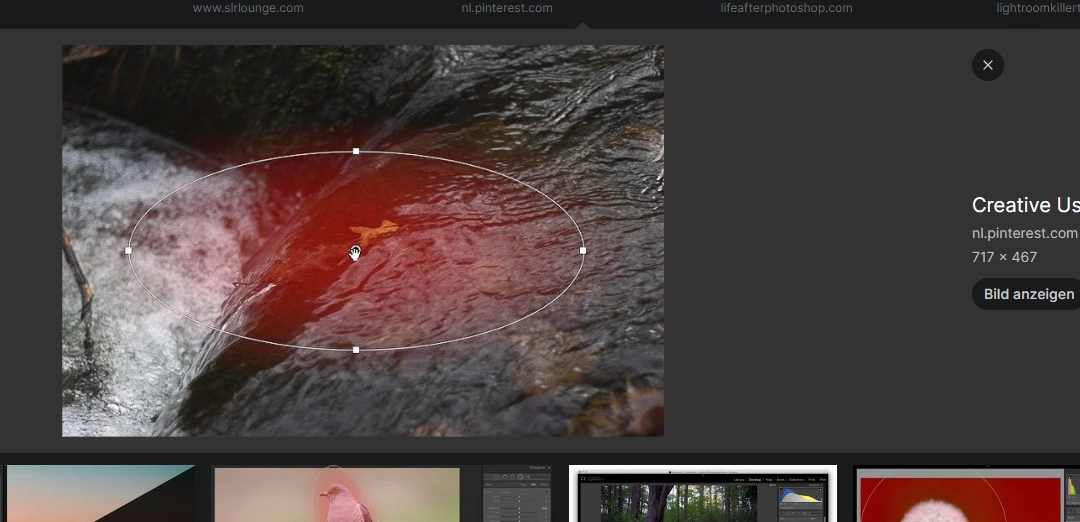Viewport: 1080px width, 522px height.
Task: Open the forest Lightroom screenshot thumbnail
Action: pos(703,493)
